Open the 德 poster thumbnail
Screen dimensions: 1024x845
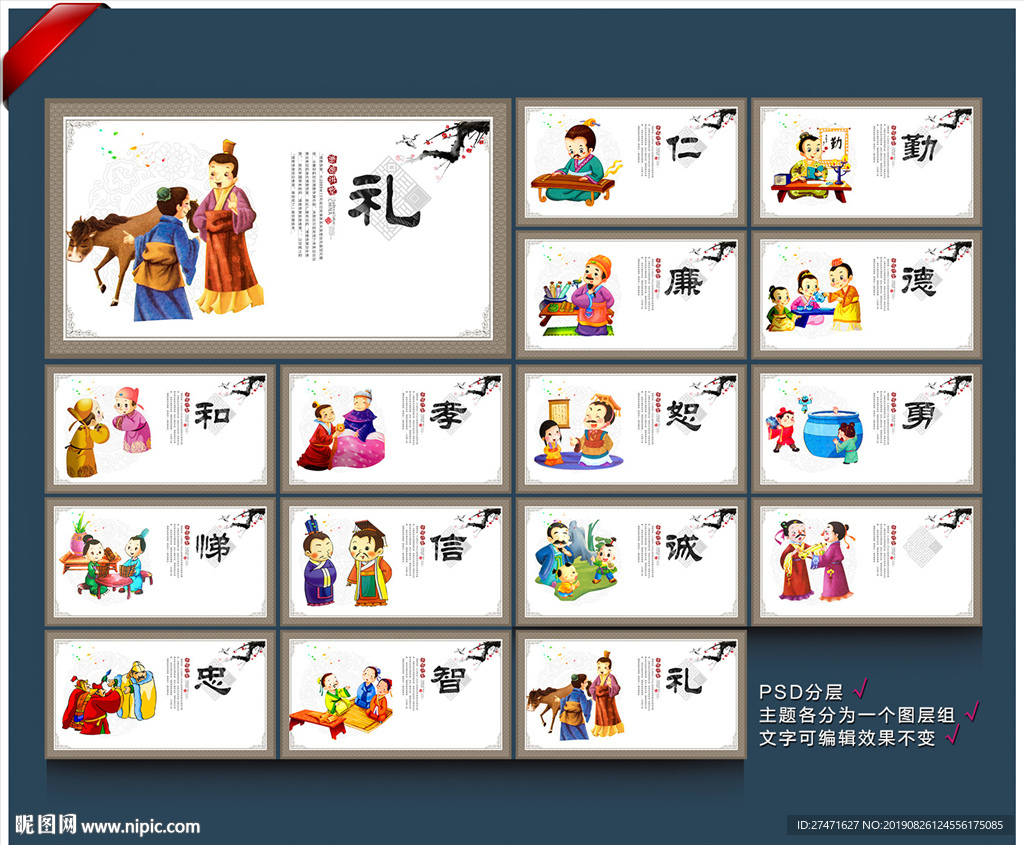coord(867,295)
